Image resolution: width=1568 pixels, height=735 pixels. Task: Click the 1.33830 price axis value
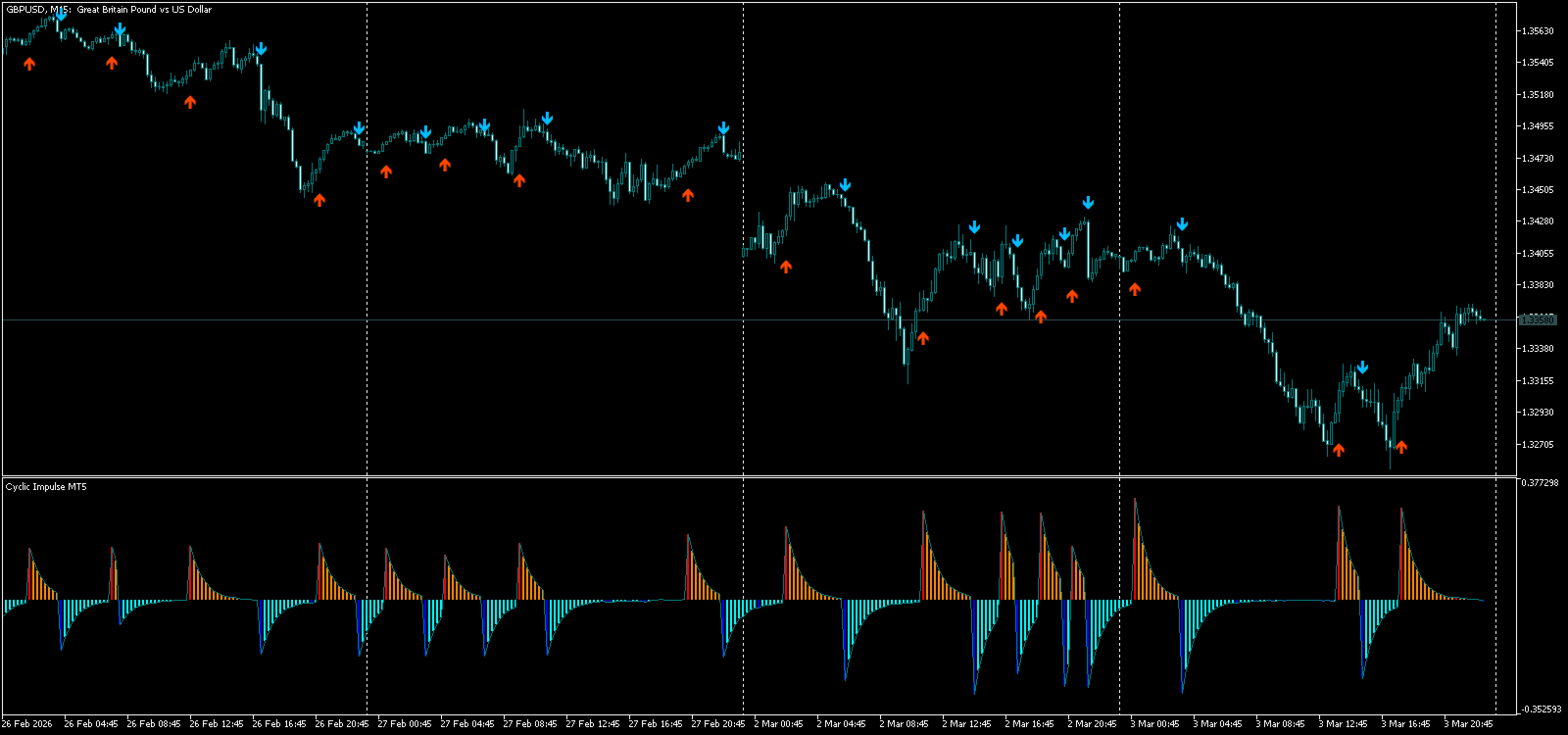(1537, 285)
